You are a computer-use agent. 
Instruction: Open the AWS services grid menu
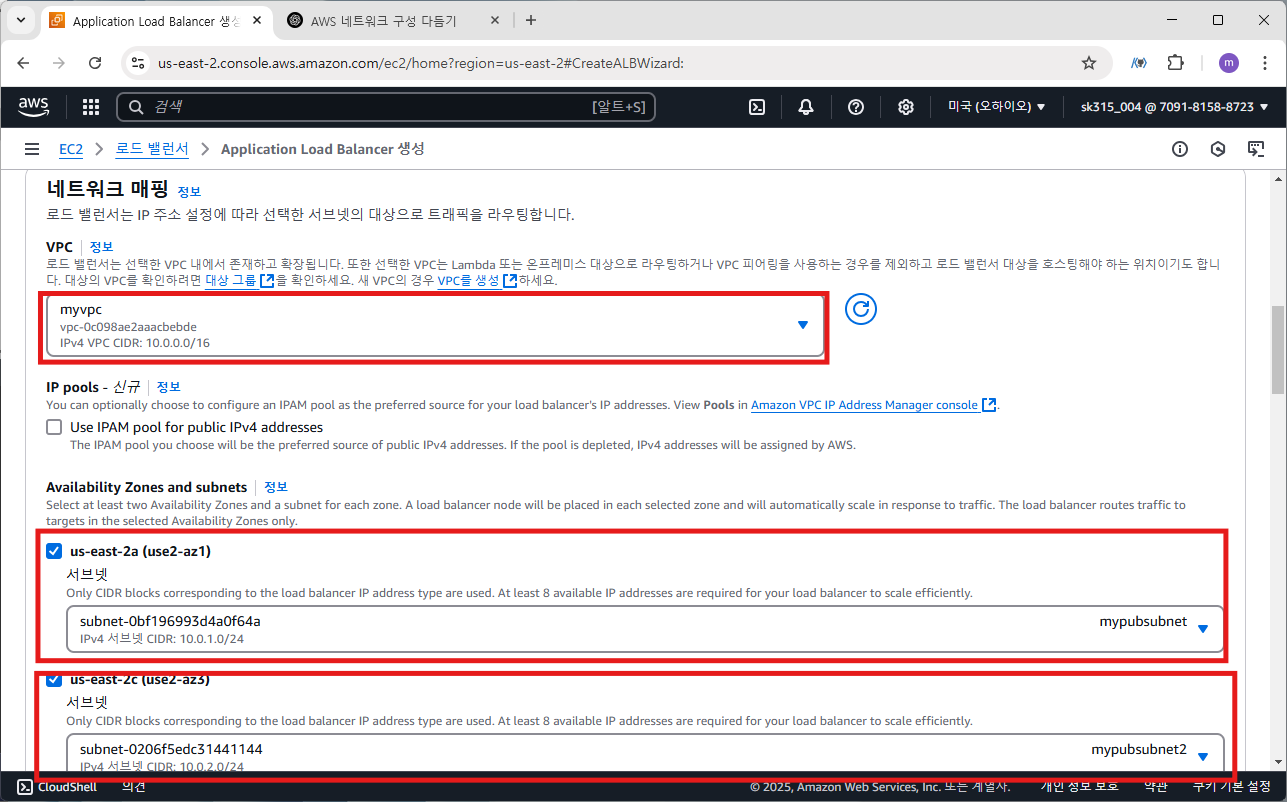91,107
